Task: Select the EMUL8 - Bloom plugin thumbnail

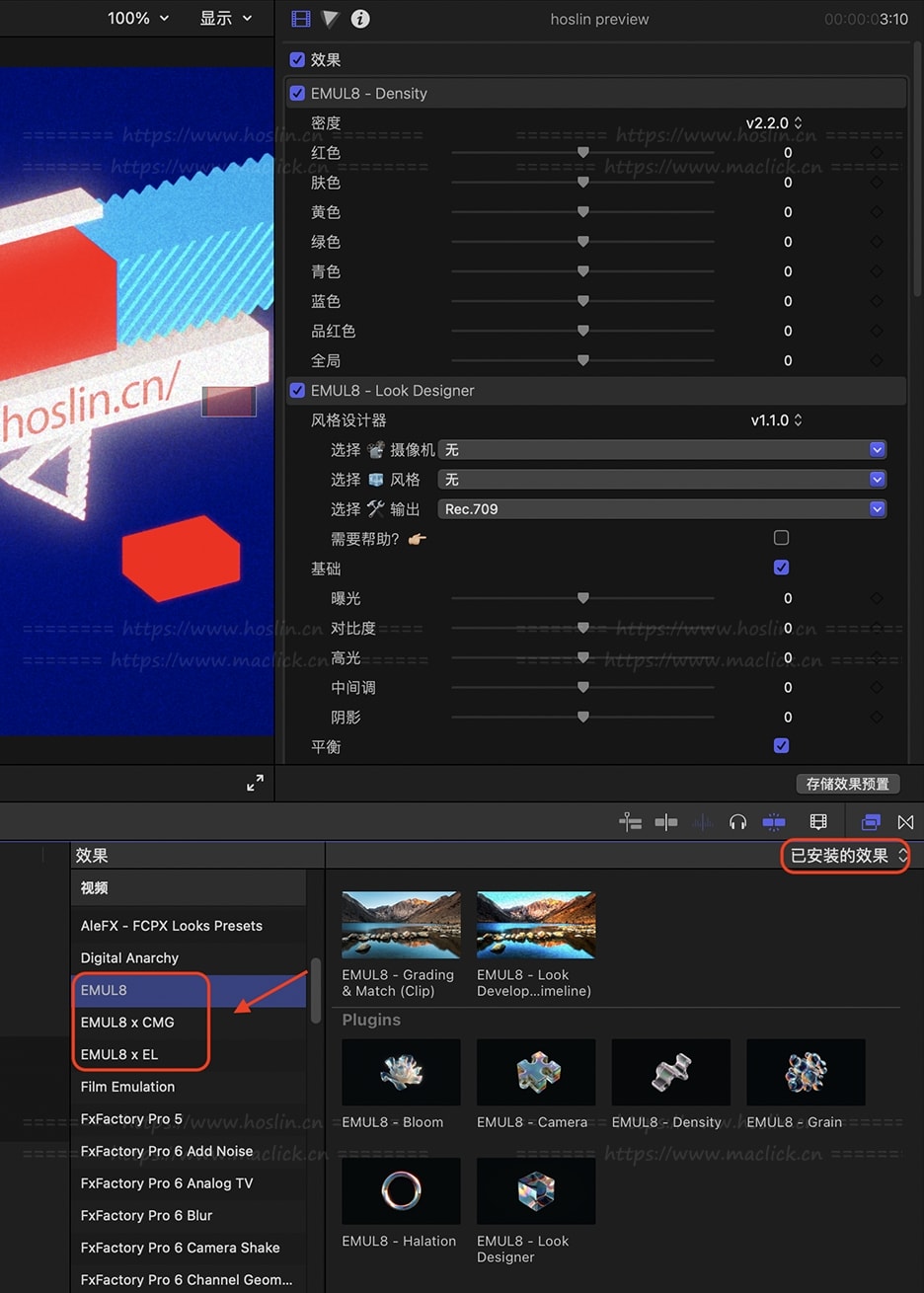Action: pyautogui.click(x=401, y=1072)
